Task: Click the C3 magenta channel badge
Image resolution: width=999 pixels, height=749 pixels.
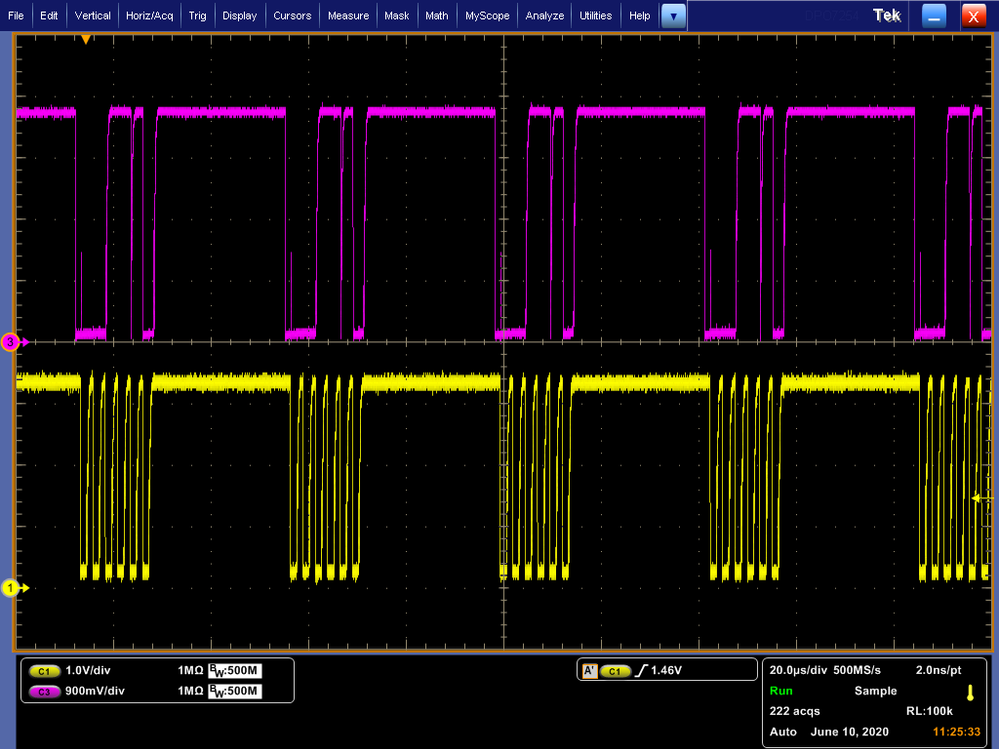Action: point(46,691)
